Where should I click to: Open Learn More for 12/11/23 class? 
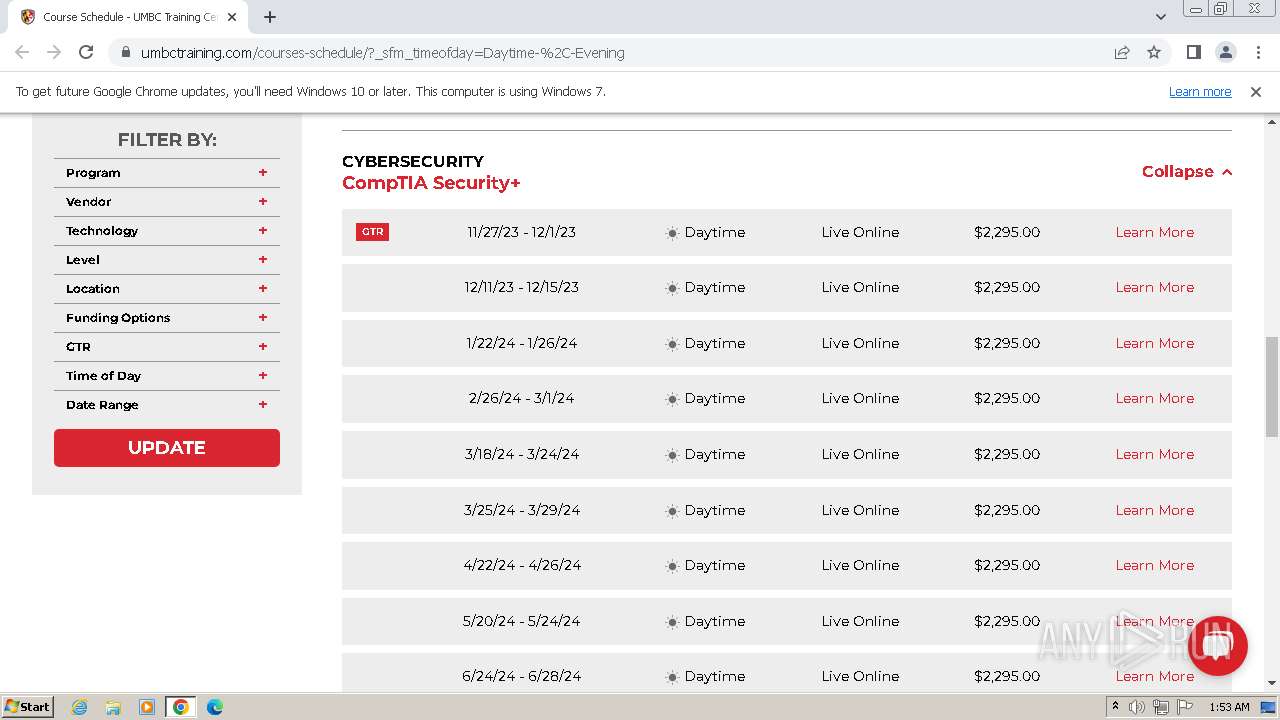pos(1155,287)
